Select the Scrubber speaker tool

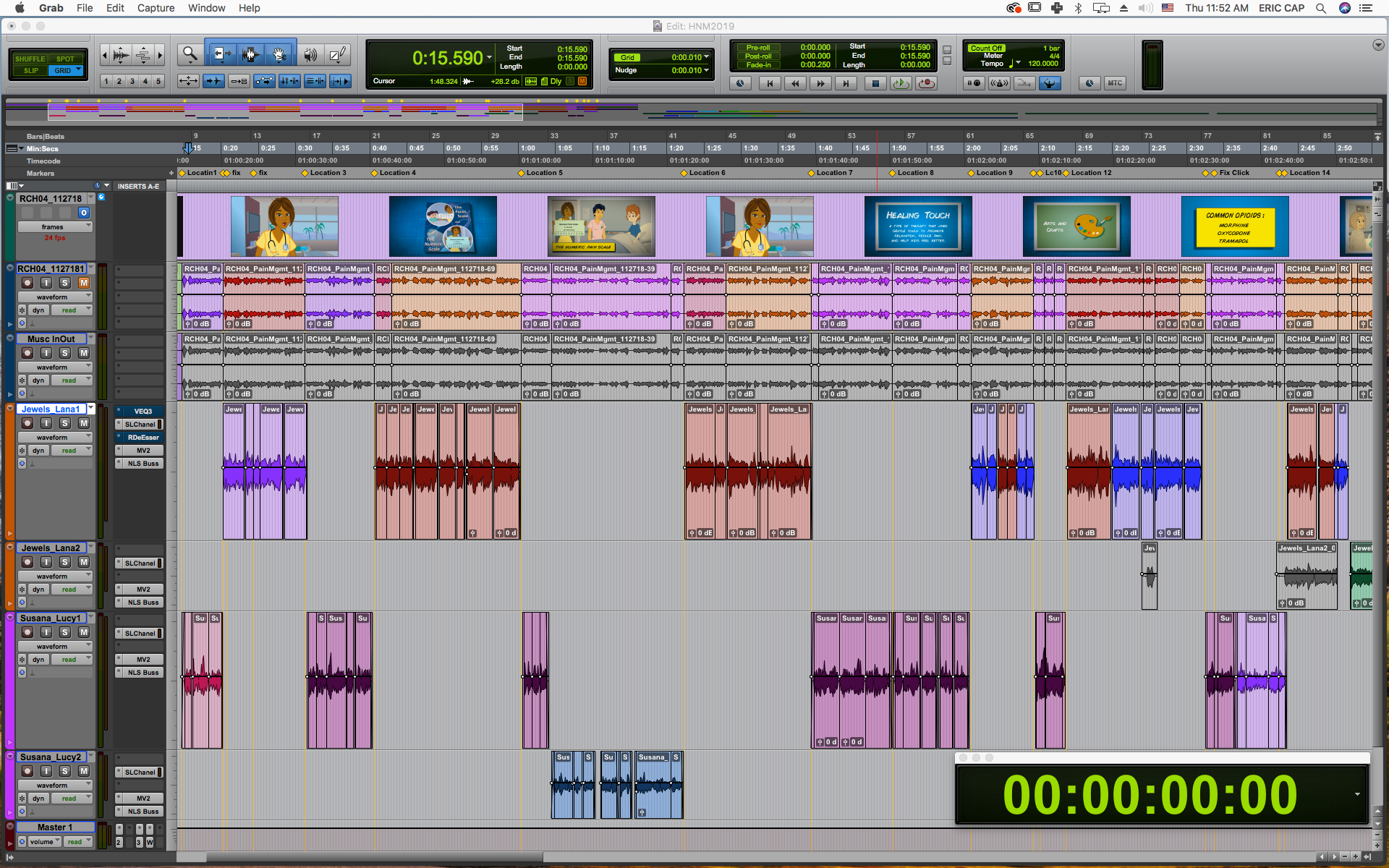[310, 54]
